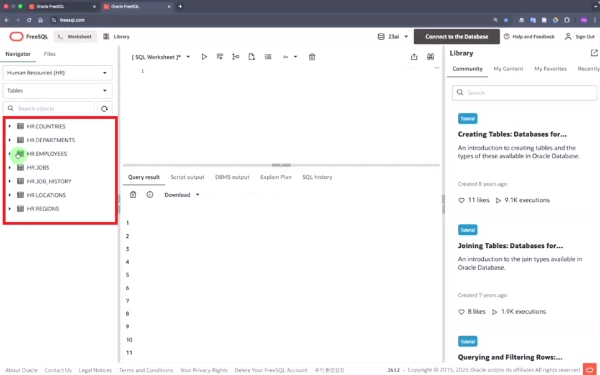600x375 pixels.
Task: Click Sign Out
Action: tap(580, 37)
